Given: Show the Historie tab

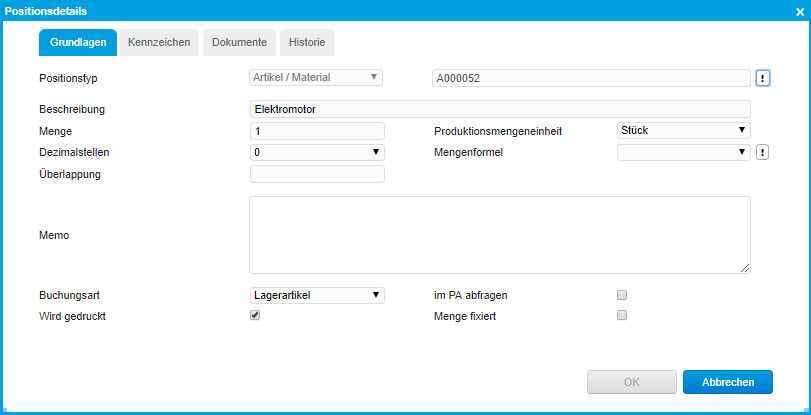Looking at the screenshot, I should [306, 42].
